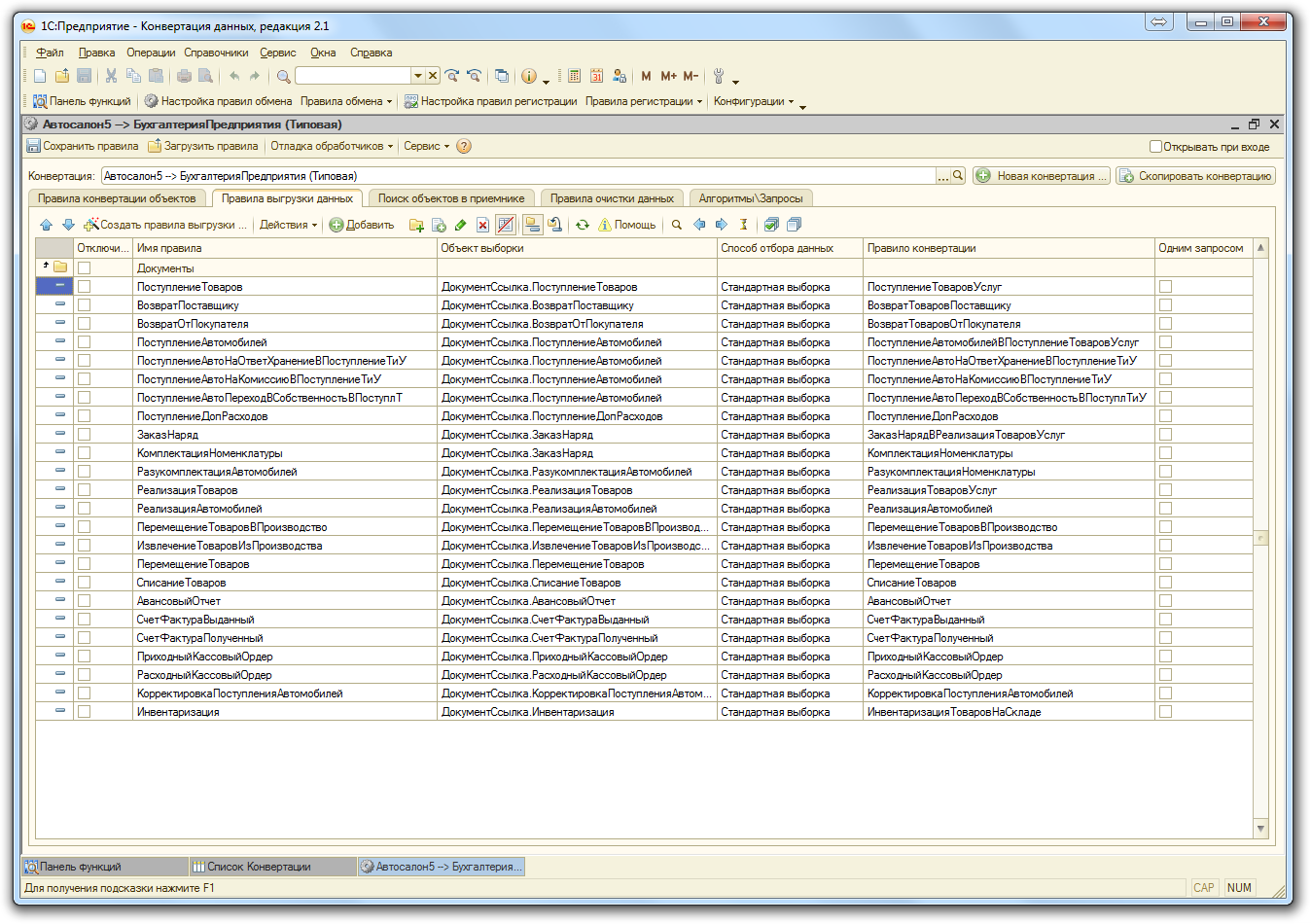
Task: Click the add new group folder icon
Action: click(416, 225)
